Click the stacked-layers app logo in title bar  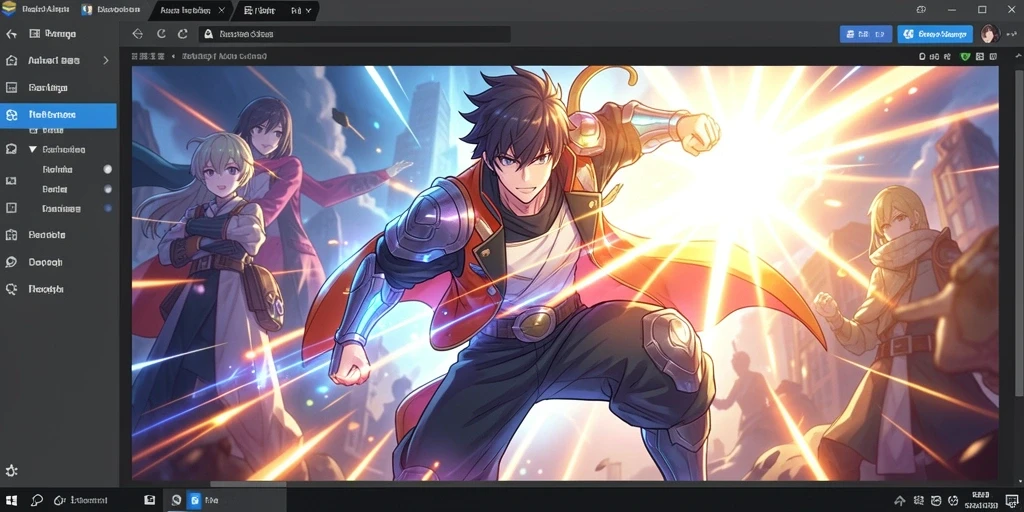pos(8,9)
